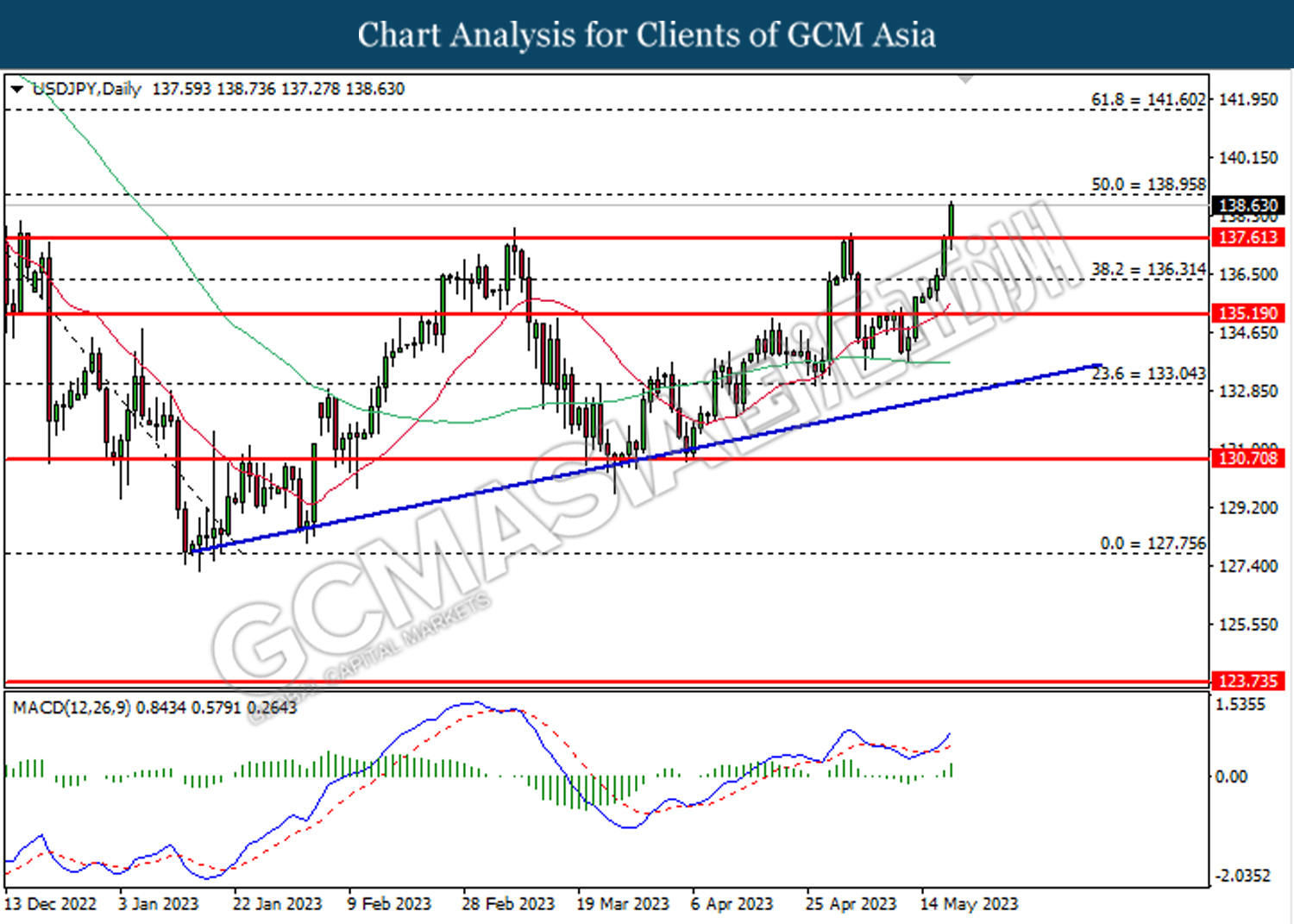Click the 134.650 price axis label
The width and height of the screenshot is (1294, 924).
point(1247,333)
